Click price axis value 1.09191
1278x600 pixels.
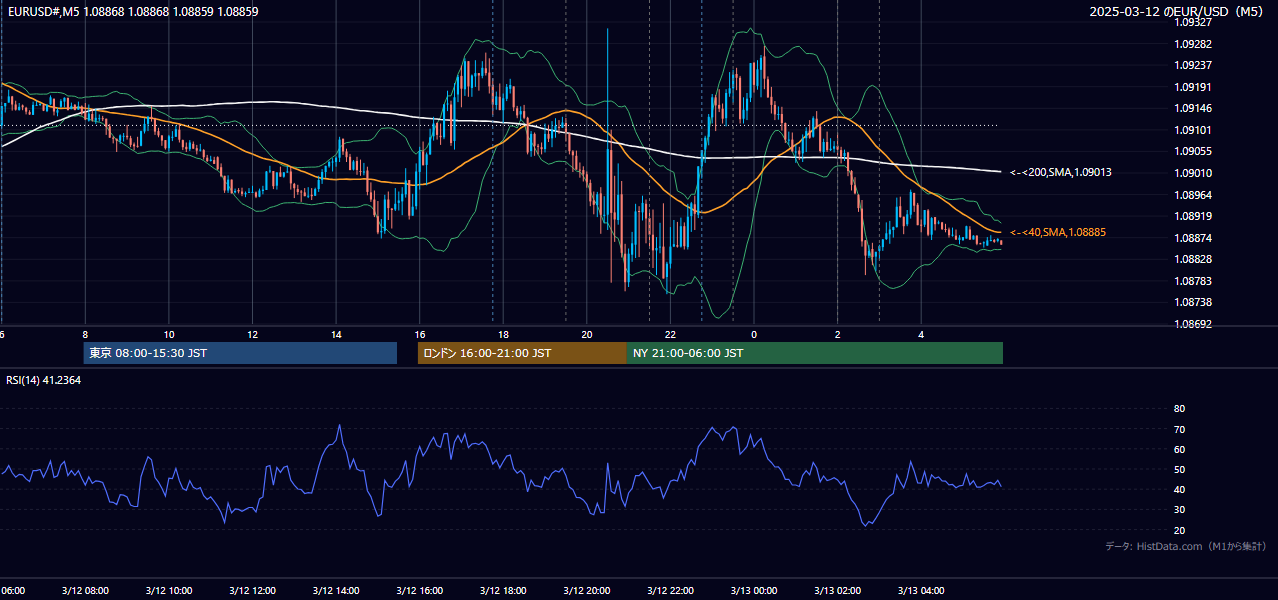coord(1192,87)
